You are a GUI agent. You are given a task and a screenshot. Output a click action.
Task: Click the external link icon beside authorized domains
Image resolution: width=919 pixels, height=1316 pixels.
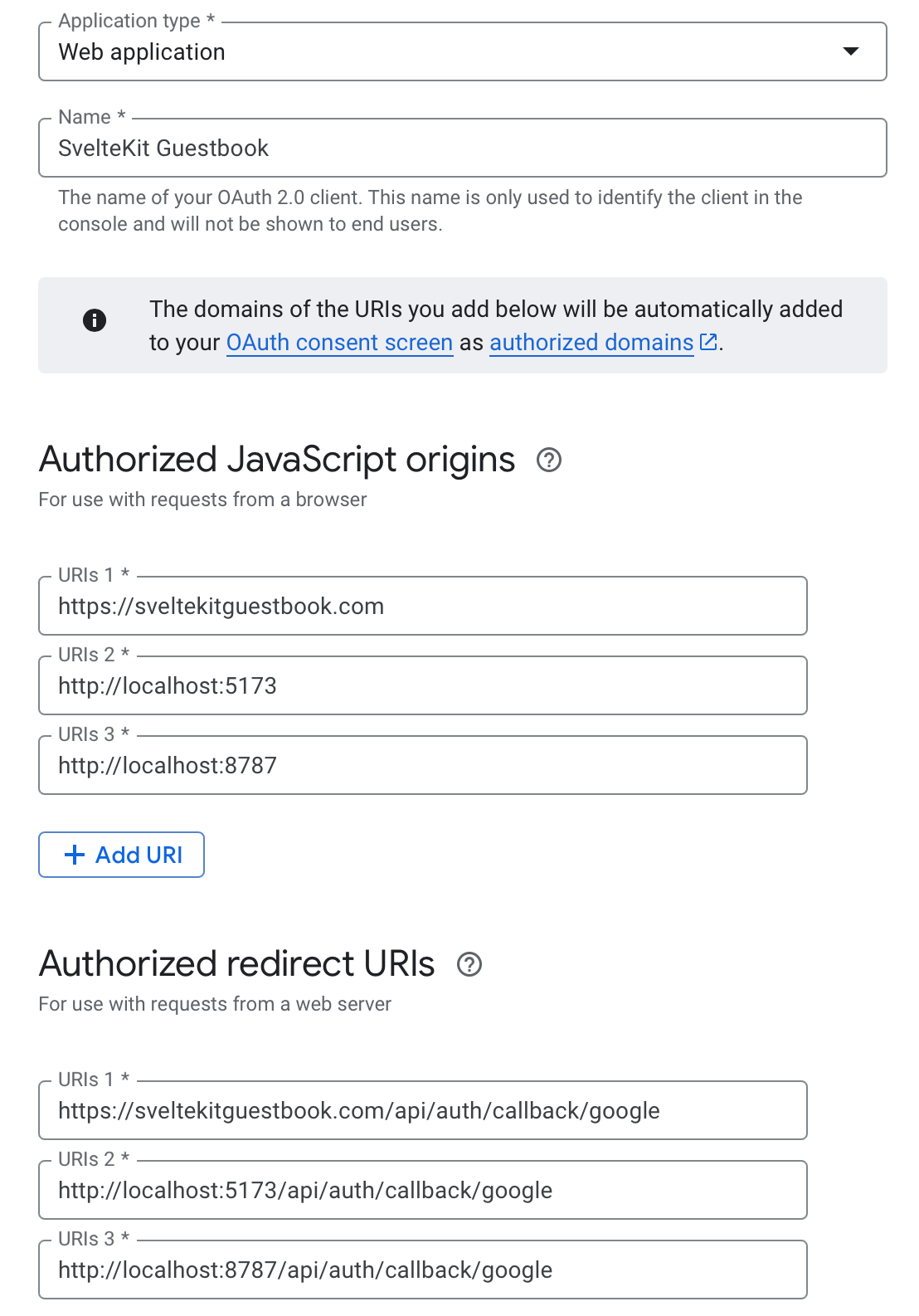tap(709, 342)
